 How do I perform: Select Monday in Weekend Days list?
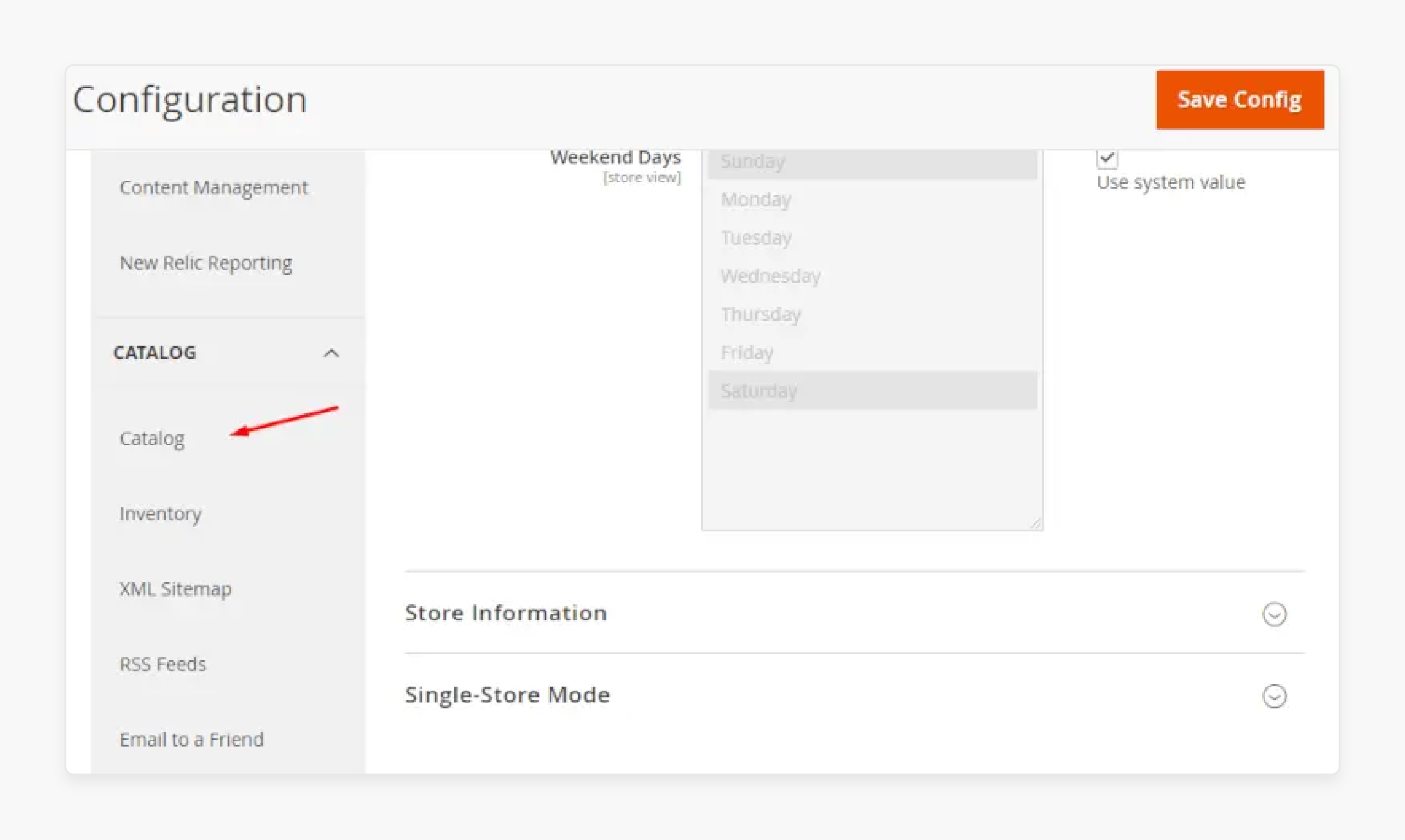(873, 199)
